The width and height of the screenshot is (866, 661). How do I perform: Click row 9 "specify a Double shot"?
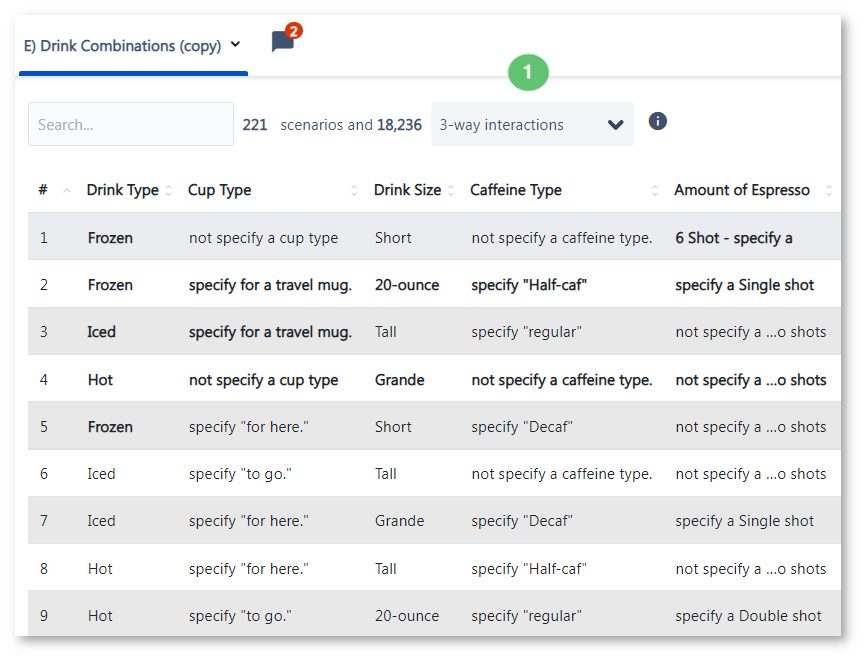click(x=748, y=616)
